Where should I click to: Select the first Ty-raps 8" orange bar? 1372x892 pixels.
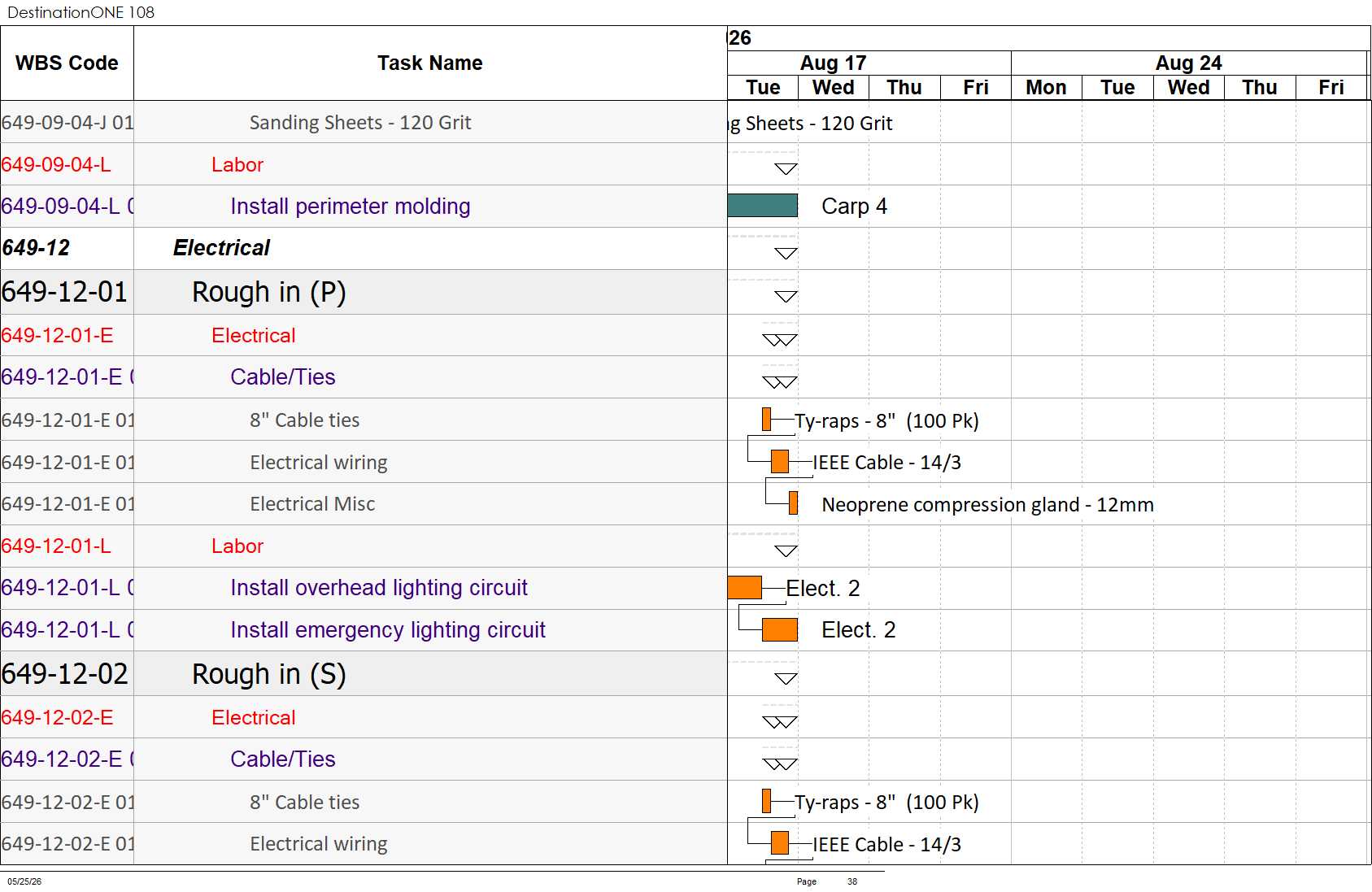(766, 420)
